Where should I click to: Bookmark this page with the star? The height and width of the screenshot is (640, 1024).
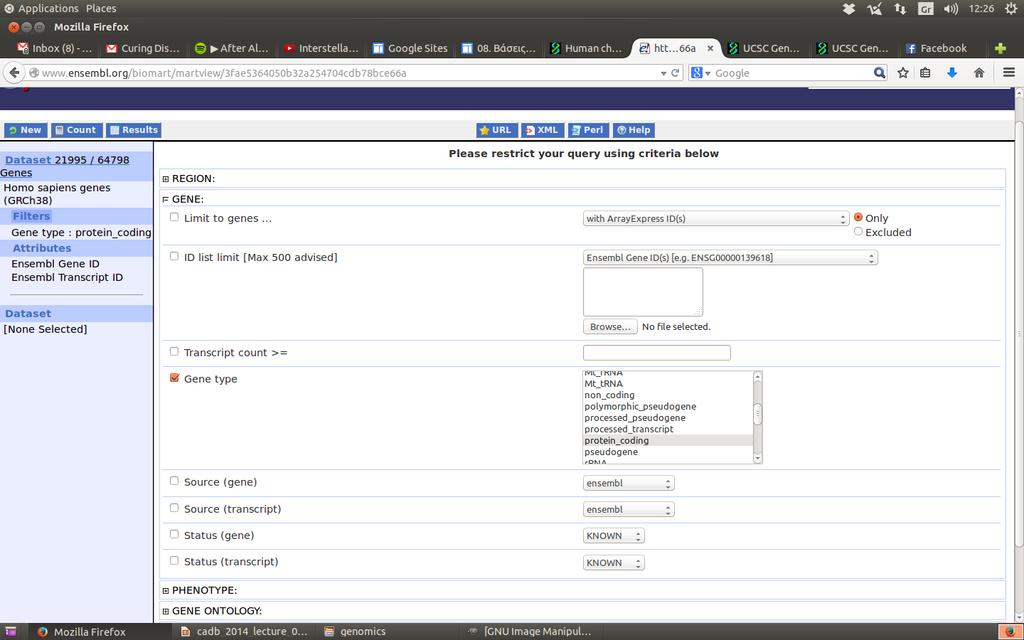pos(903,73)
